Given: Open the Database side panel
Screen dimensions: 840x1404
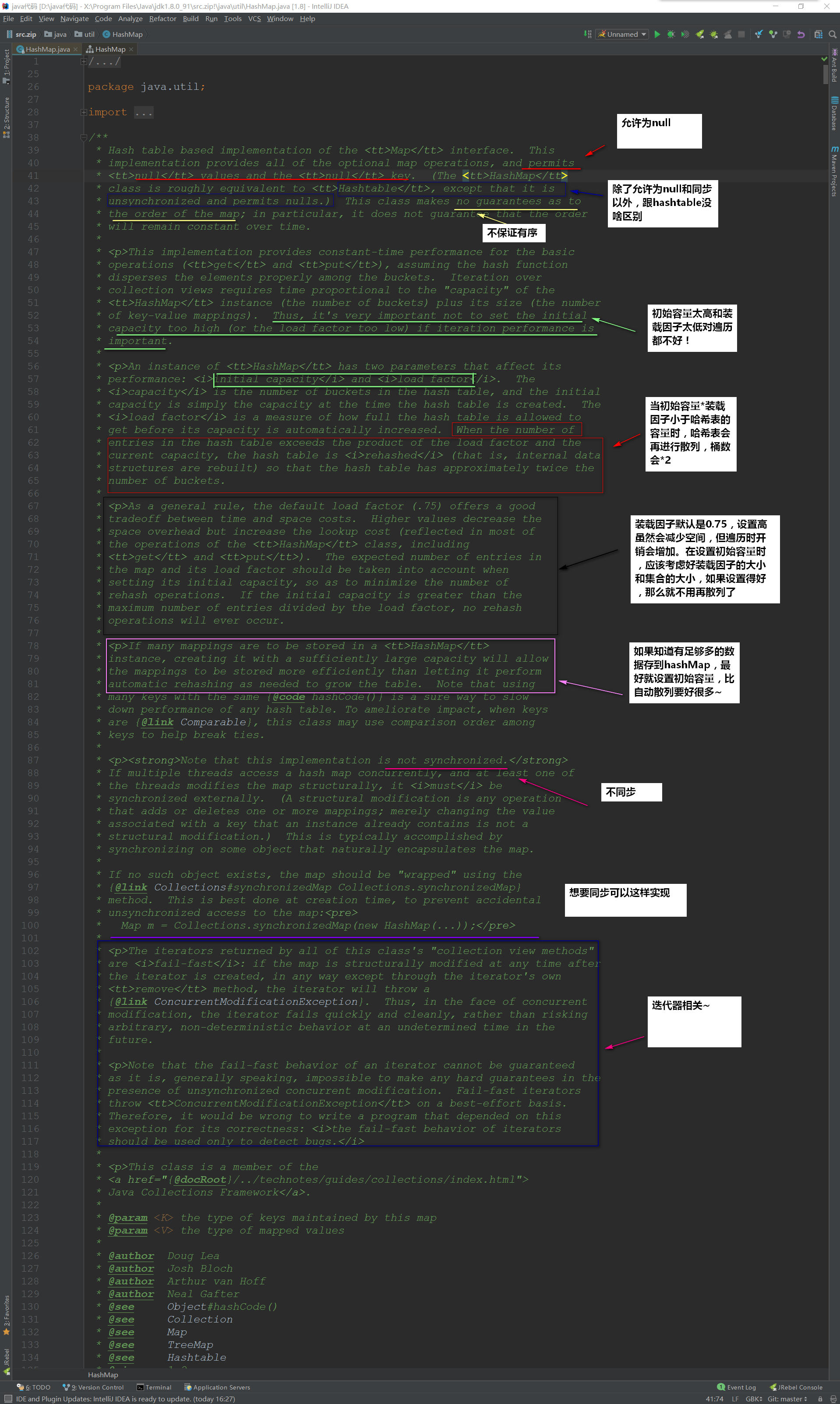Looking at the screenshot, I should pyautogui.click(x=834, y=113).
